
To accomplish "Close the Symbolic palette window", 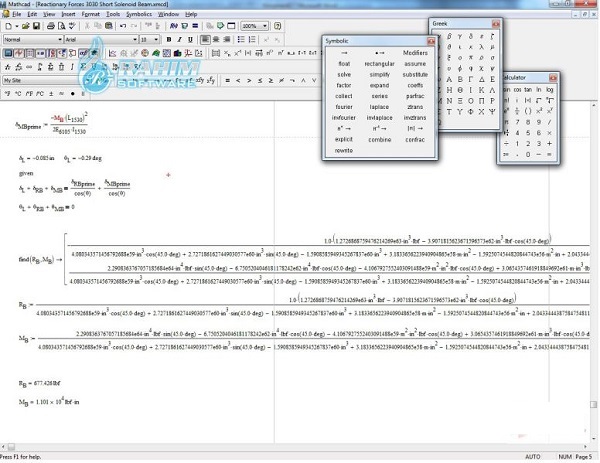I will pyautogui.click(x=431, y=41).
